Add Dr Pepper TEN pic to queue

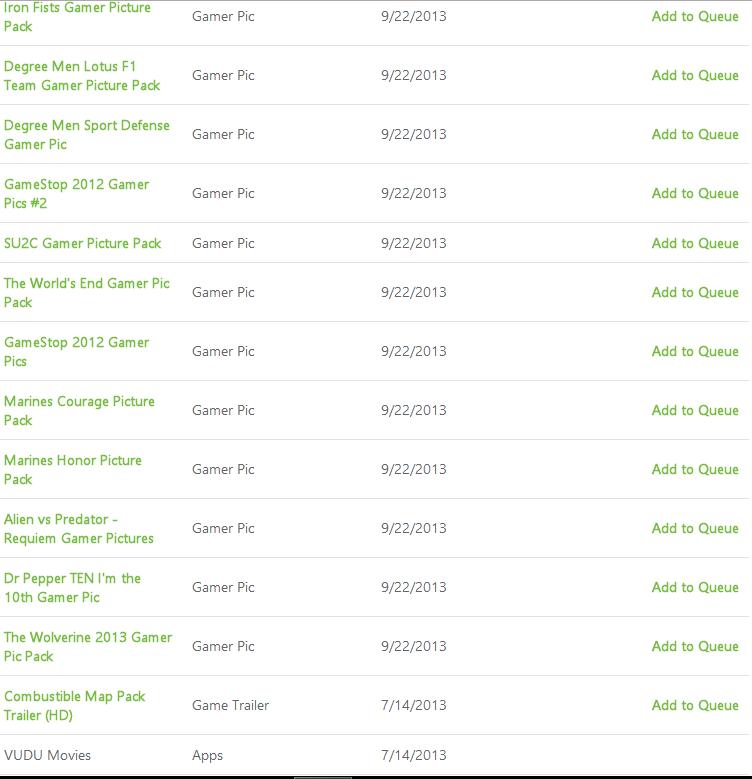695,588
